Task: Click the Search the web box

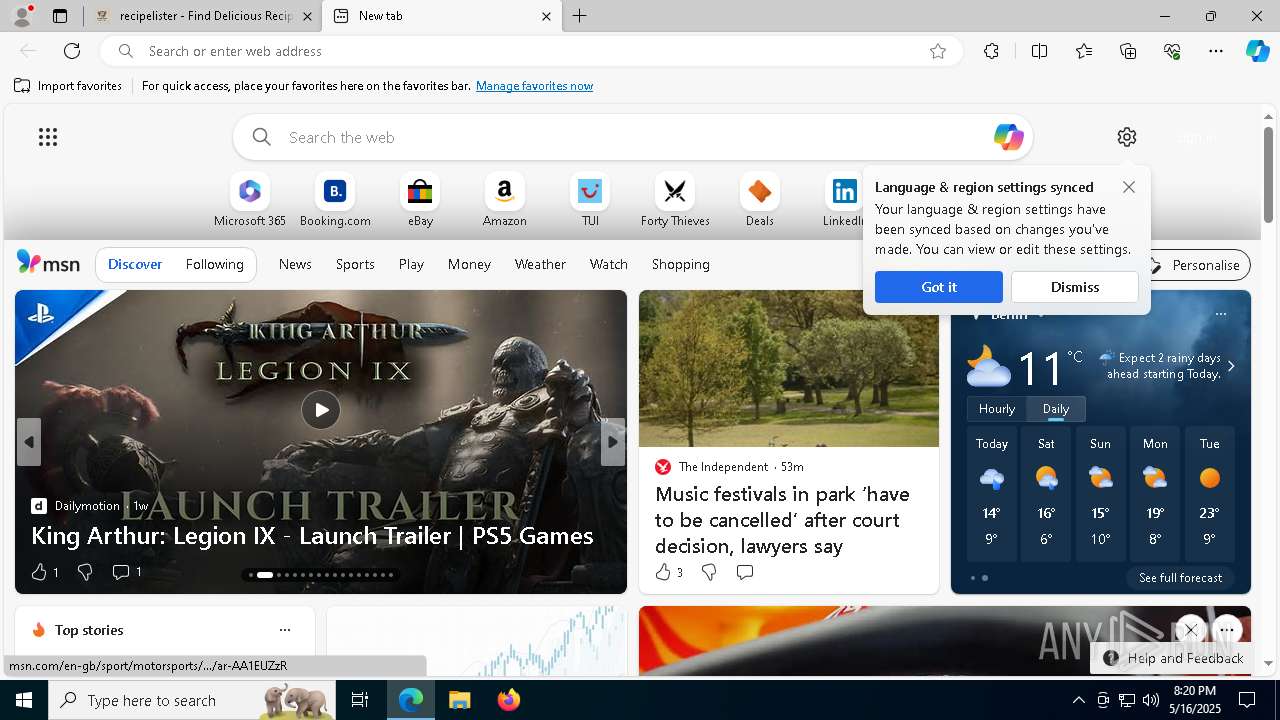Action: click(632, 137)
